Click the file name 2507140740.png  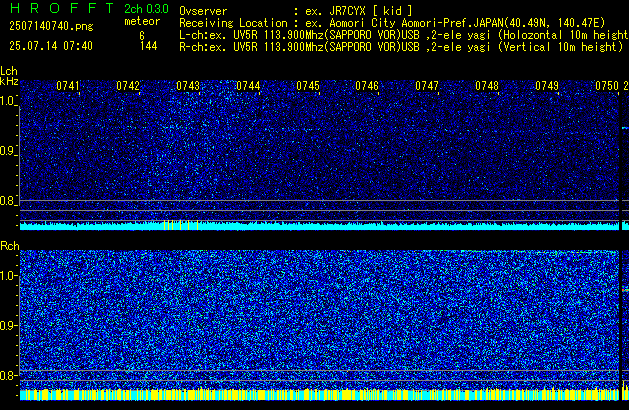(51, 26)
